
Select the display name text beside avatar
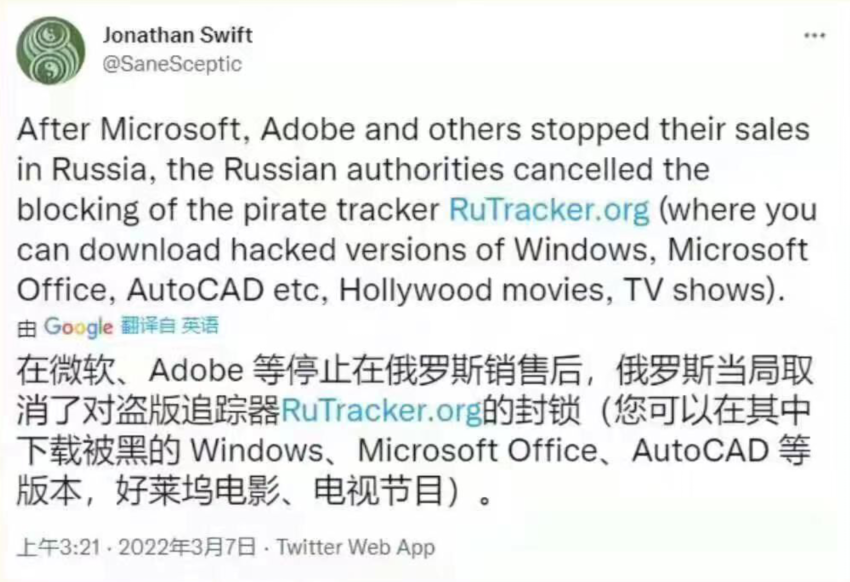click(179, 33)
